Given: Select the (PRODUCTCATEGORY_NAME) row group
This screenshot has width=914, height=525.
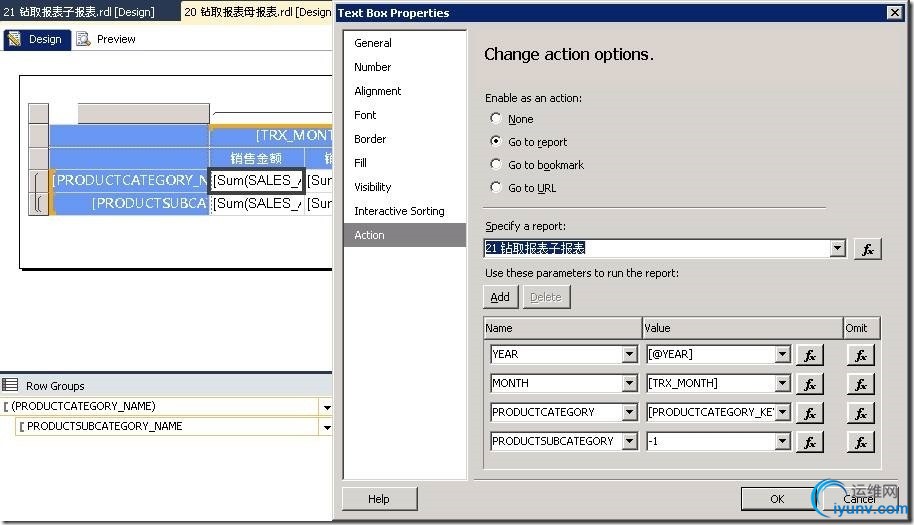Looking at the screenshot, I should [x=161, y=407].
